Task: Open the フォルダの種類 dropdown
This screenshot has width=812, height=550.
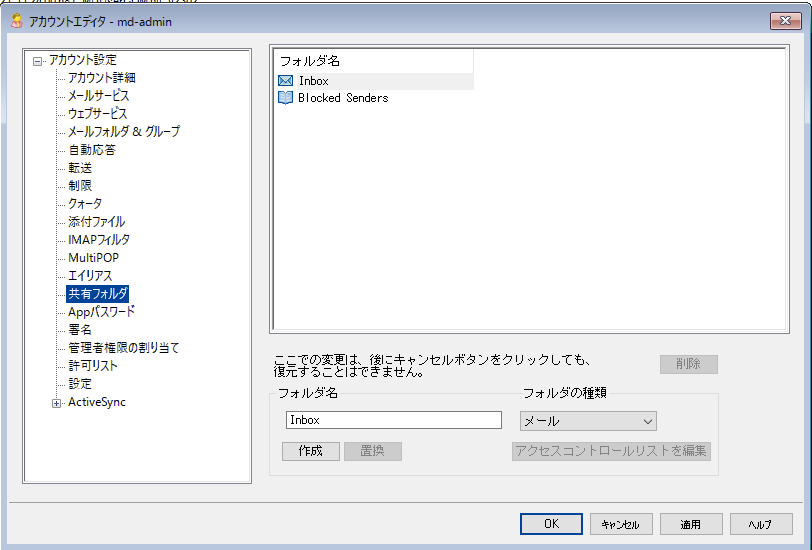Action: (x=588, y=421)
